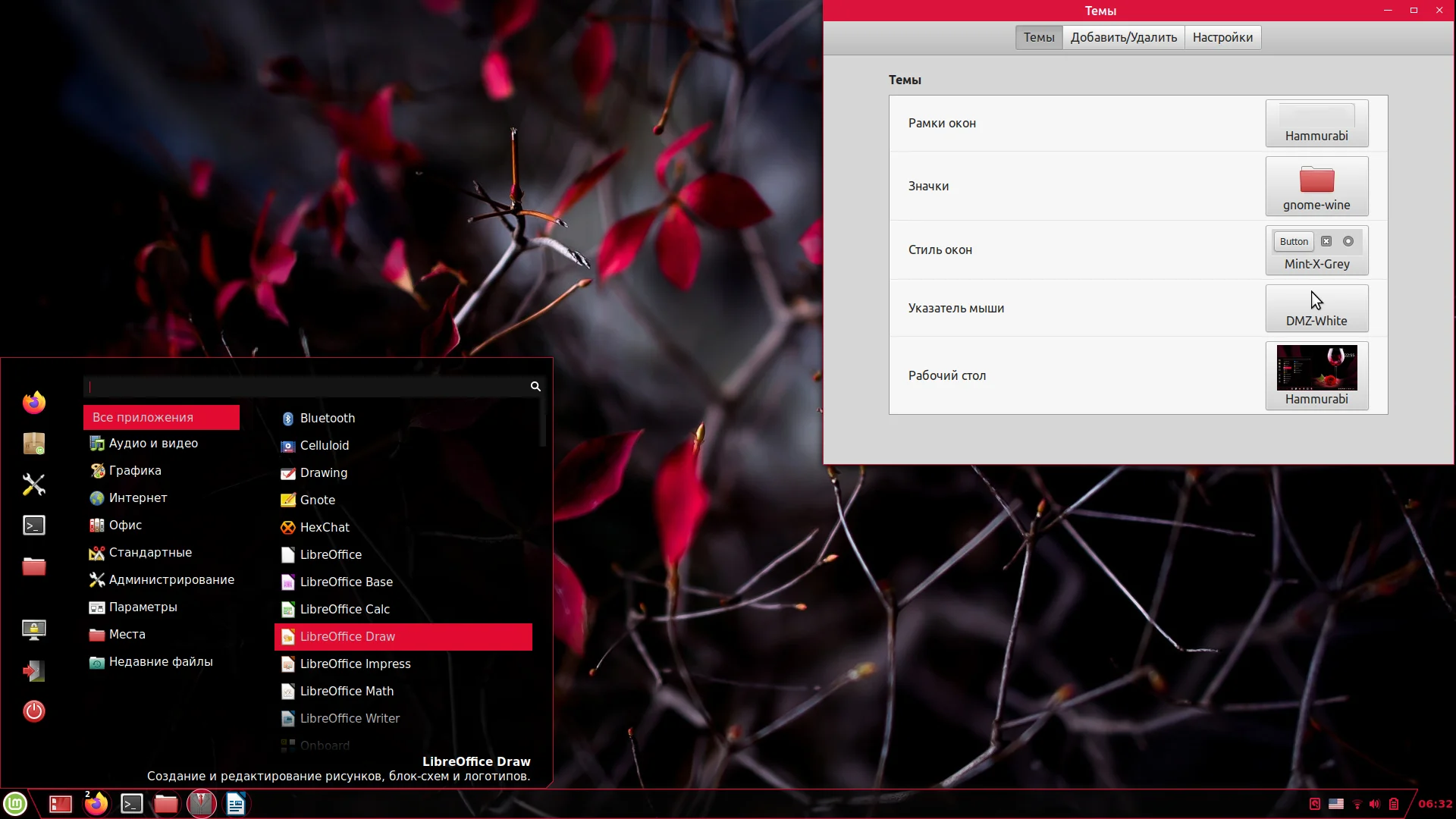1456x819 pixels.
Task: Click the US keyboard layout flag
Action: (1336, 804)
